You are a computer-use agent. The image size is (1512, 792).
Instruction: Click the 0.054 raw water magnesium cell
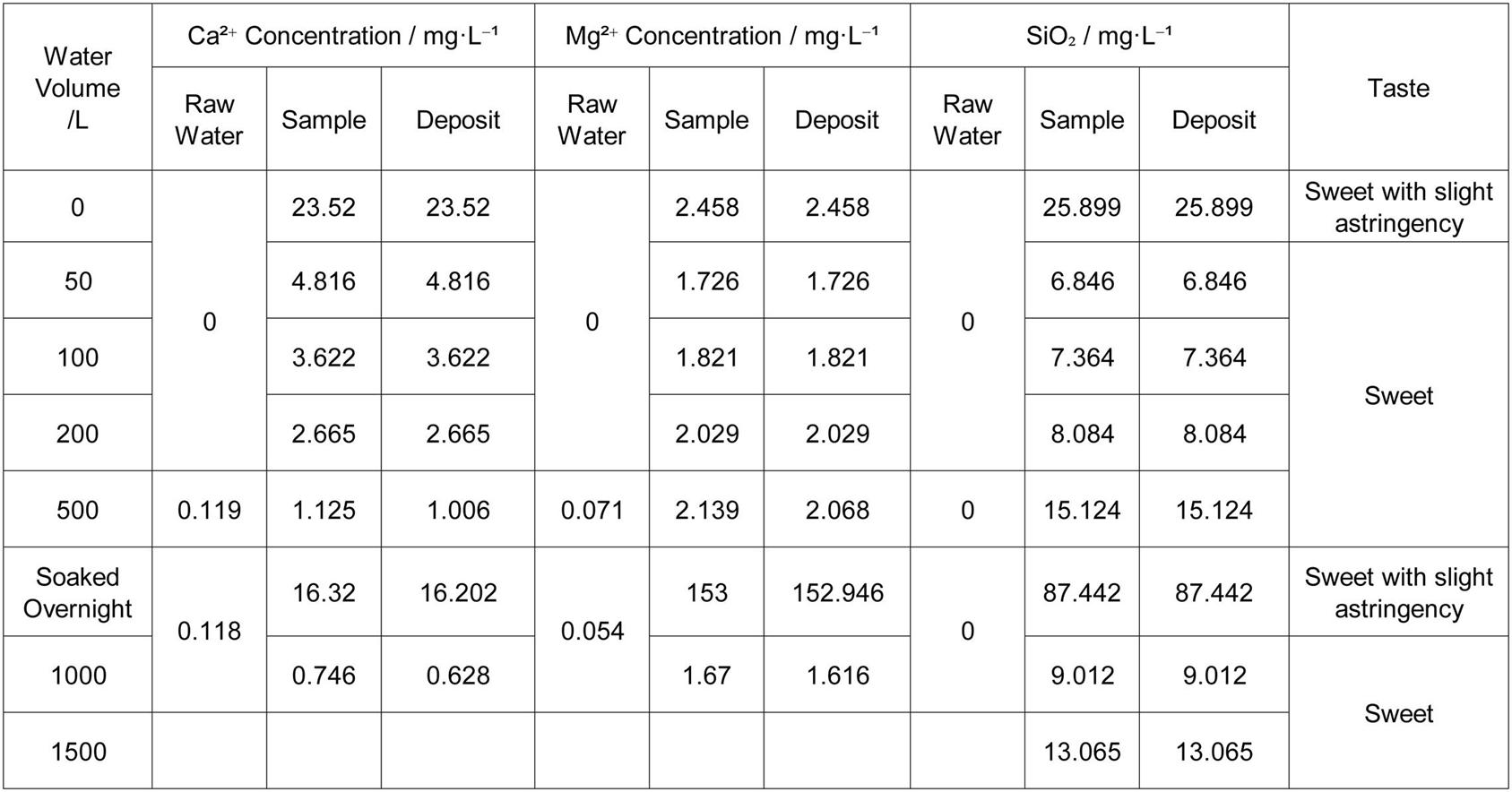(592, 631)
